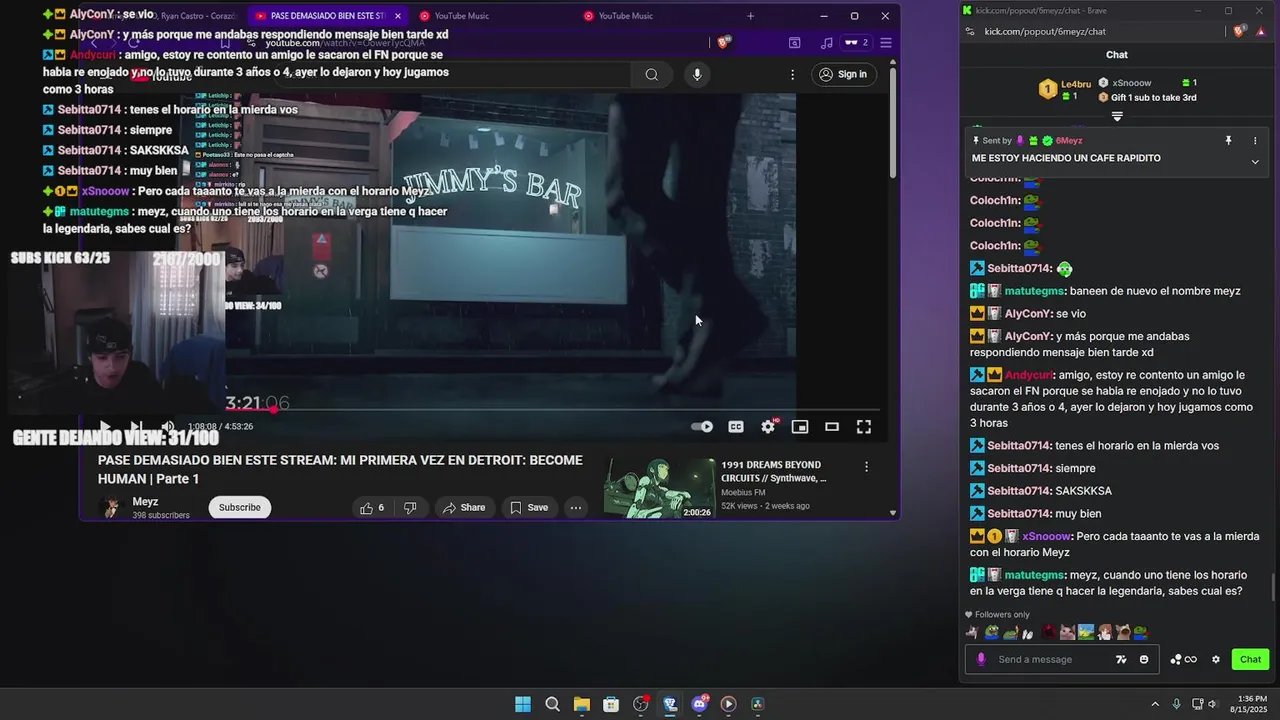Close the PASE DEMASIADO BIEN tab
Image resolution: width=1280 pixels, height=720 pixels.
(398, 16)
